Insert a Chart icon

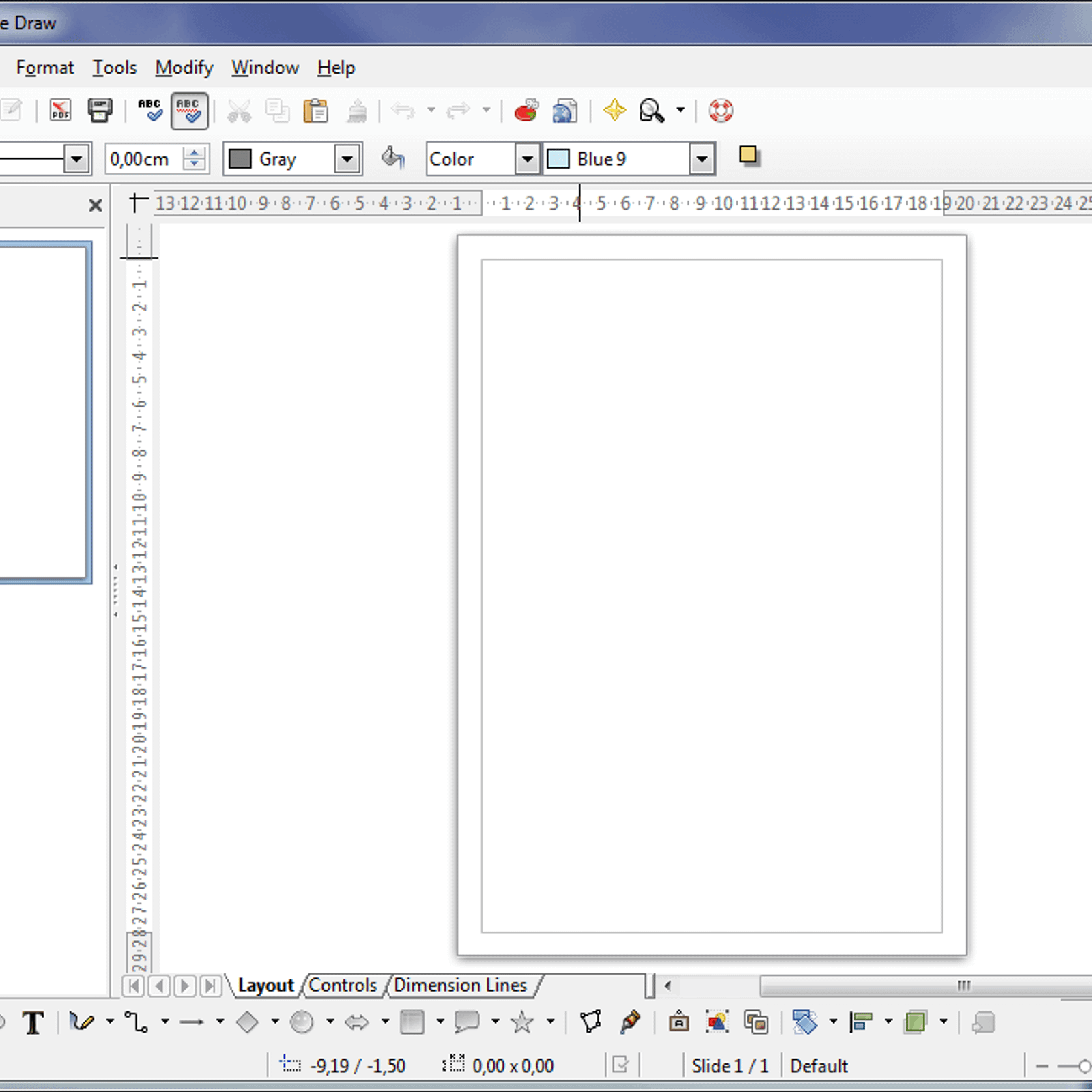526,111
